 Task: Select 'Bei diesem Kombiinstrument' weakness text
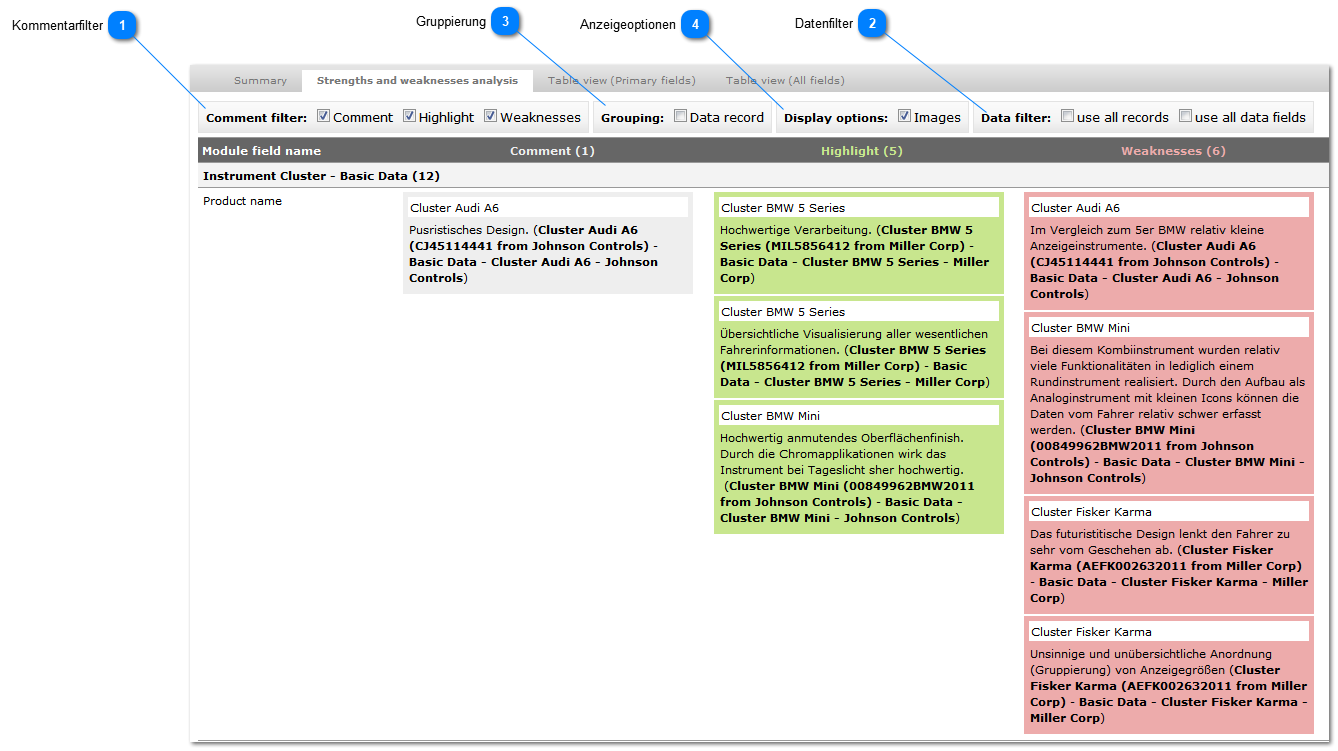[x=1169, y=413]
